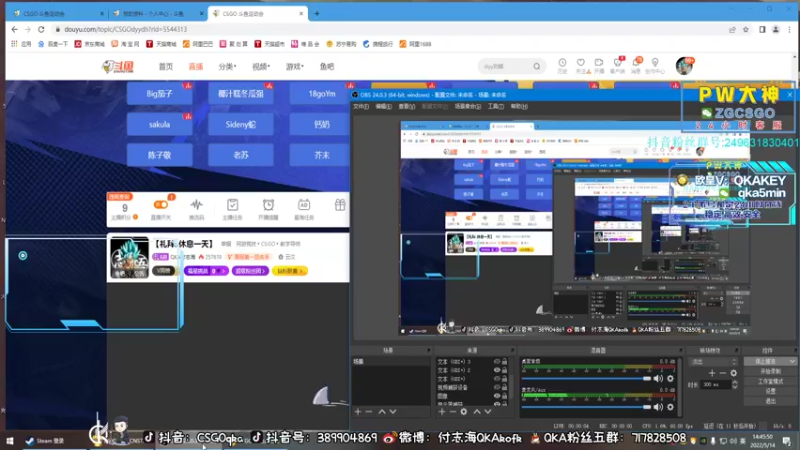800x450 pixels.
Task: Add a source with OBS 来源 plus button
Action: click(x=442, y=411)
